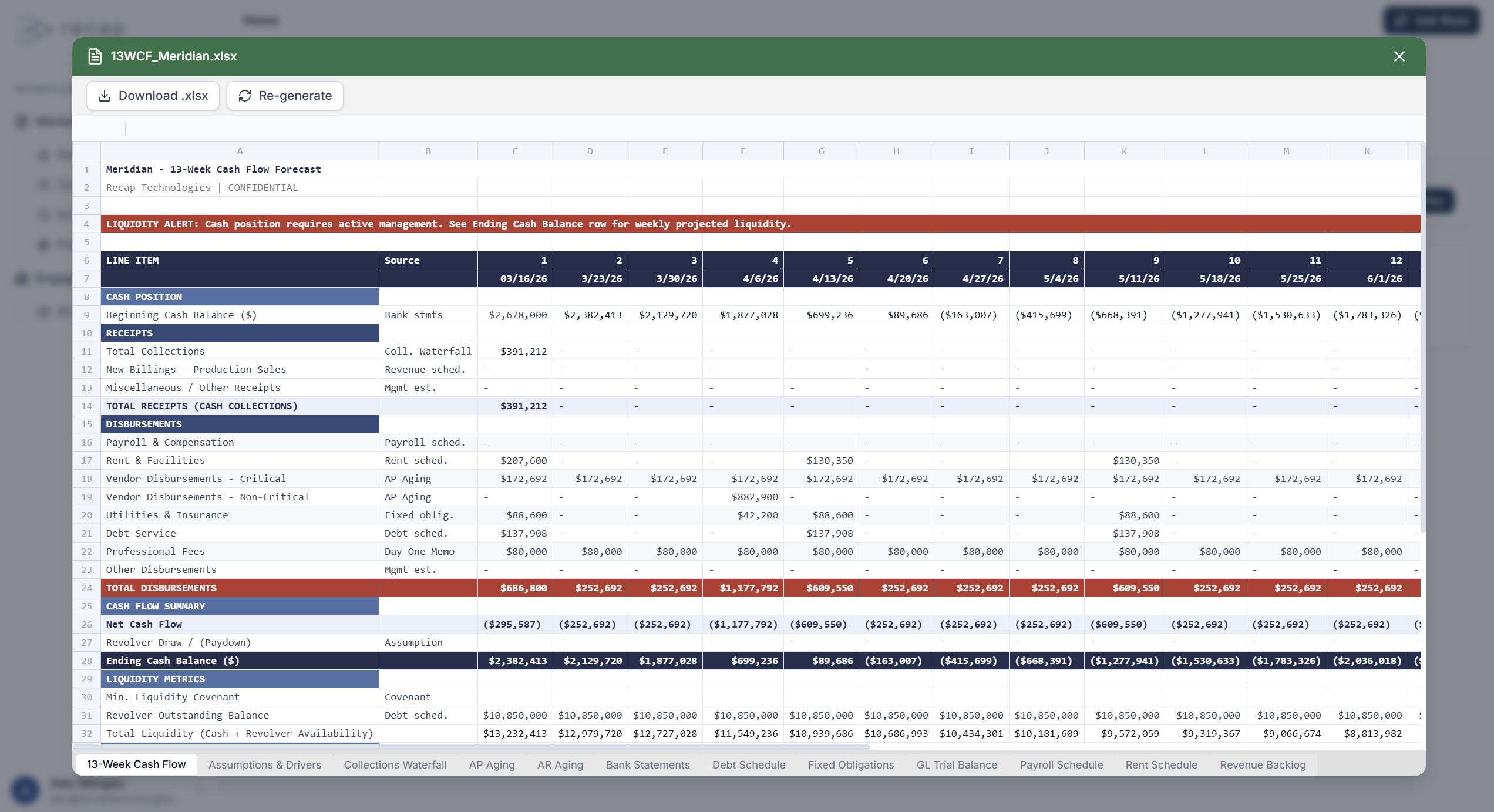This screenshot has height=812, width=1494.
Task: Close the 13WCF_Meridian.xlsx preview
Action: 1399,56
